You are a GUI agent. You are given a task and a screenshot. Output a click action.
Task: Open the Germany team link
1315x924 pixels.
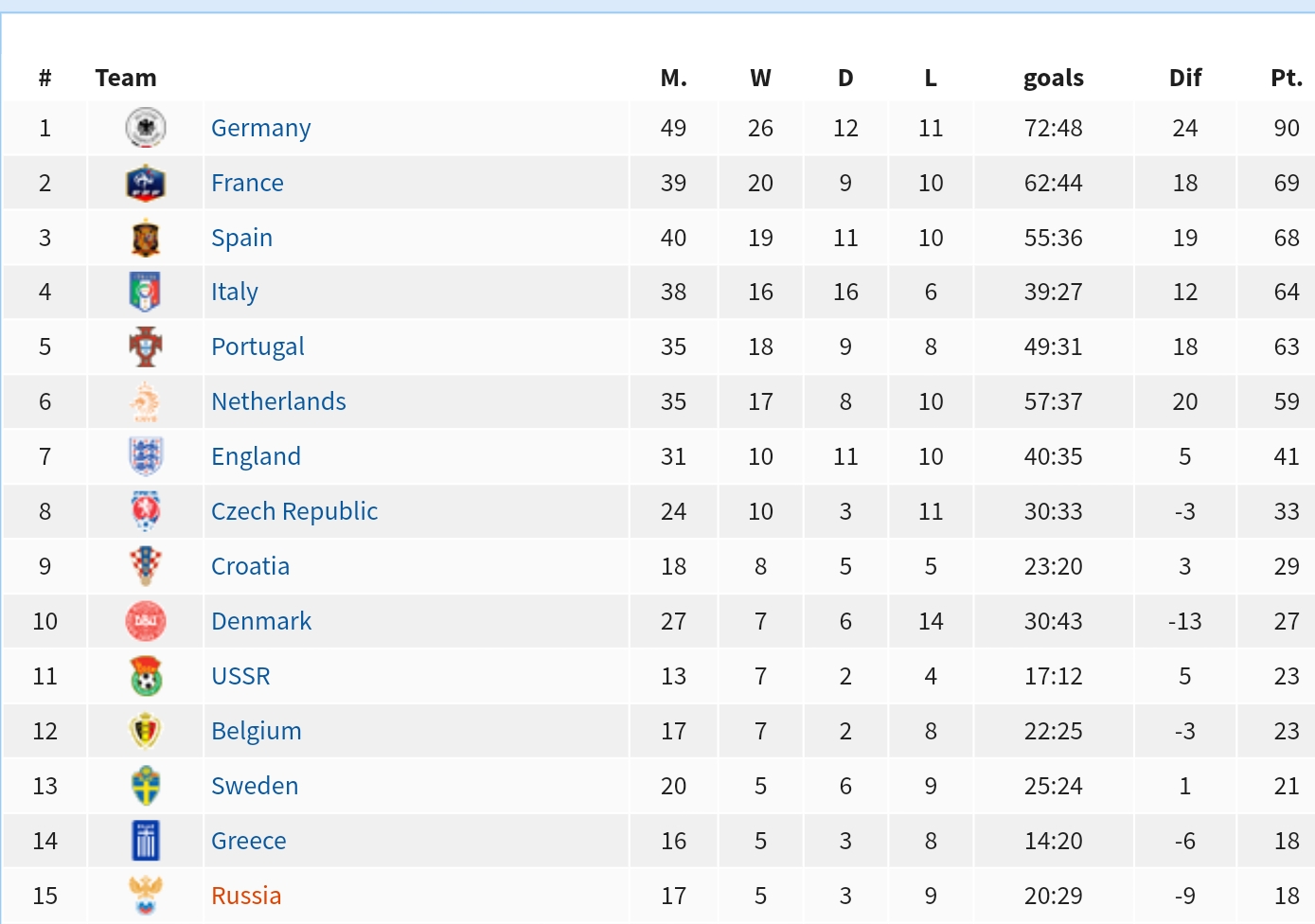(x=260, y=128)
